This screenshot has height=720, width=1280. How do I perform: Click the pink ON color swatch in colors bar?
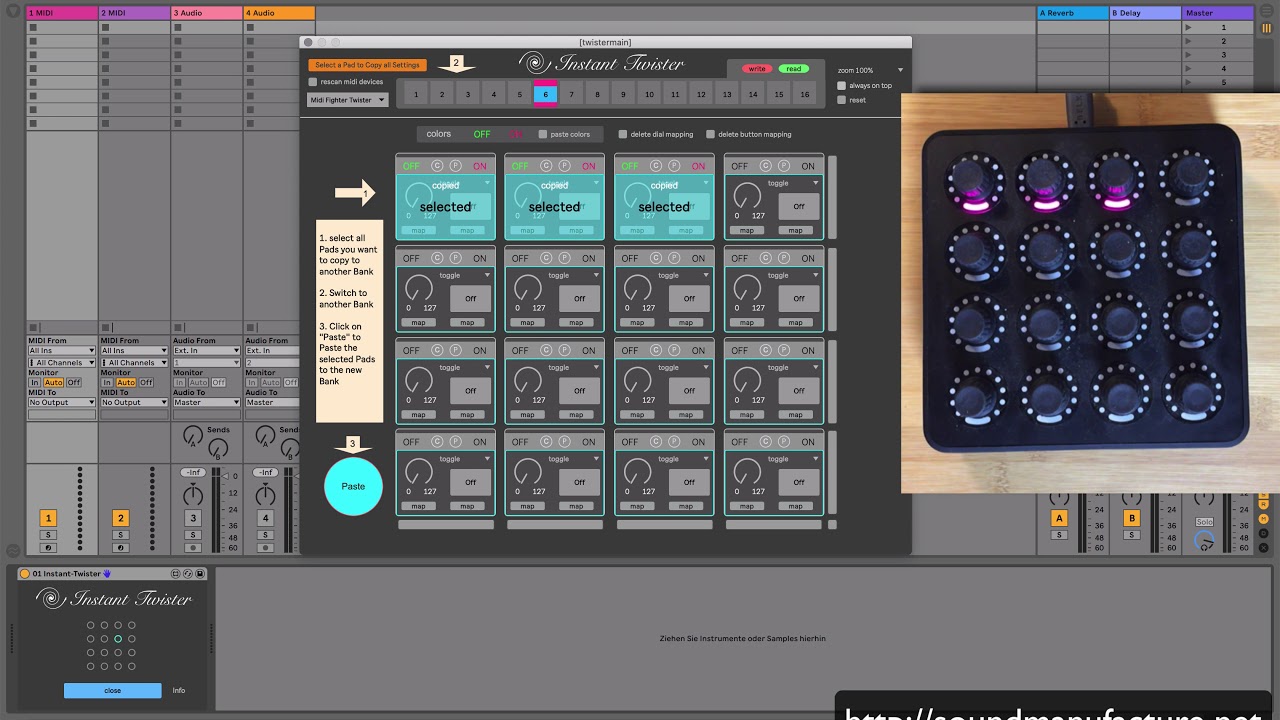tap(516, 134)
